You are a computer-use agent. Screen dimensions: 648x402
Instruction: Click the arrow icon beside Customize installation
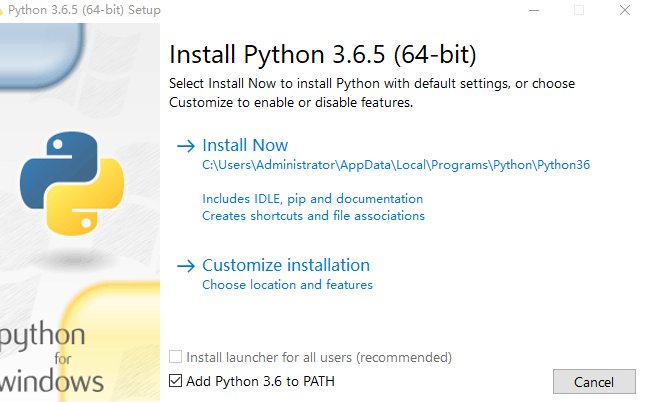pos(184,266)
